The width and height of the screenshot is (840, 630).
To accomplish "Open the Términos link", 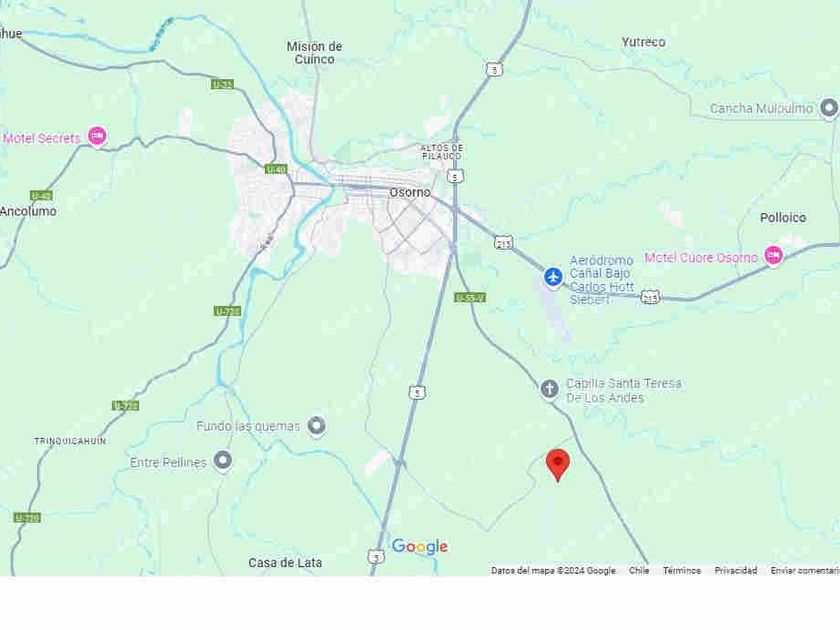I will (681, 571).
